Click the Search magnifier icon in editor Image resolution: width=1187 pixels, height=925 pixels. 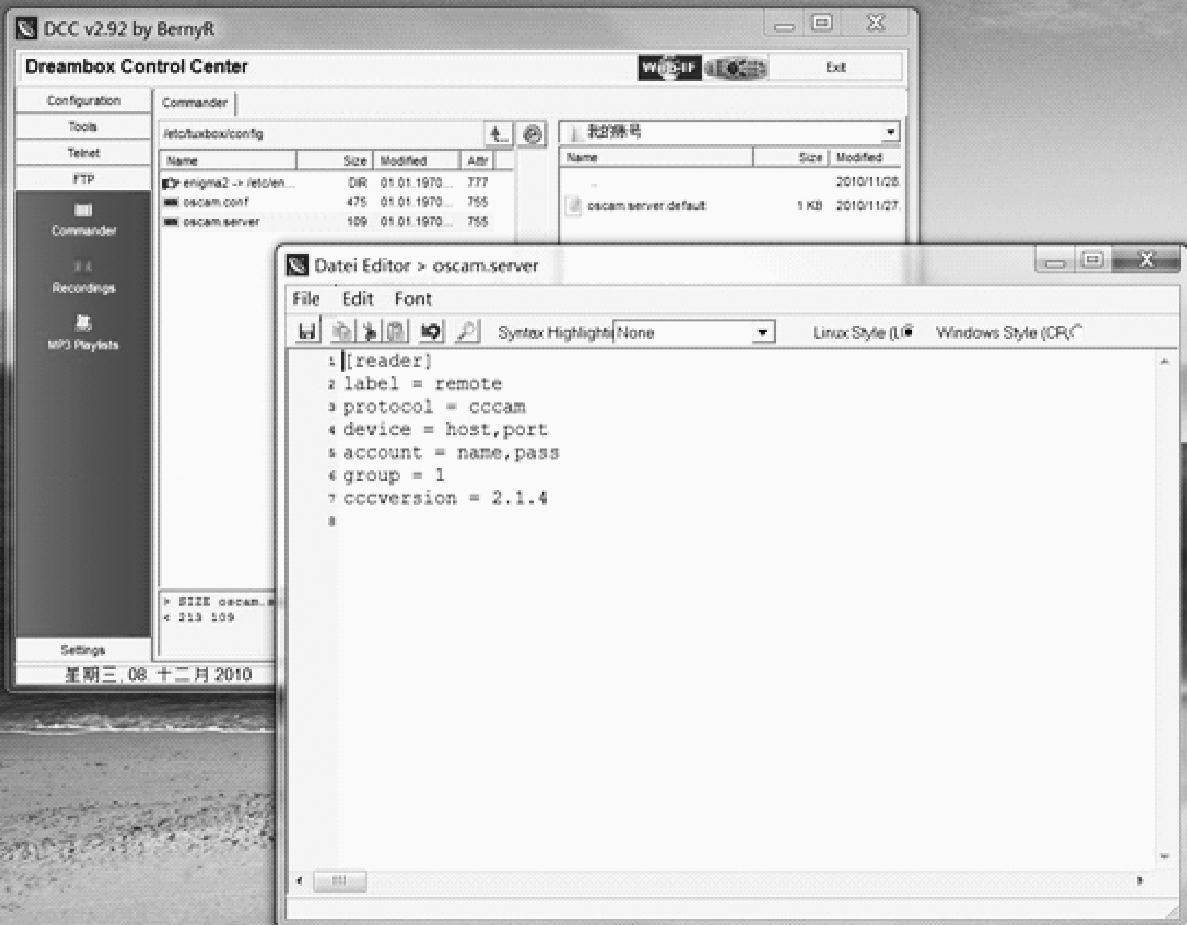468,333
